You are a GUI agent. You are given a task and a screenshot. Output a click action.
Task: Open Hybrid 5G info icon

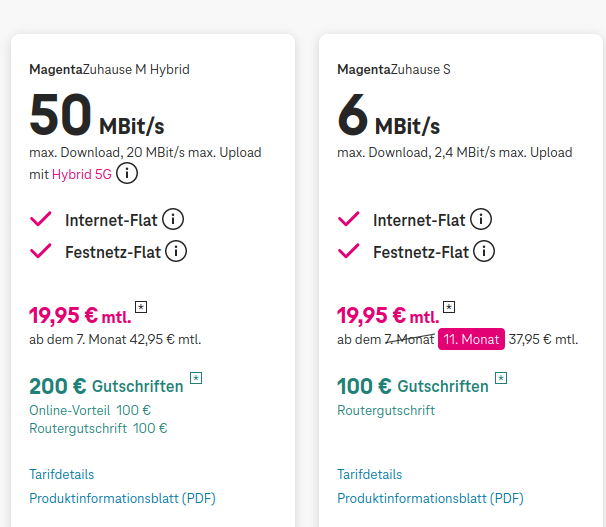pos(127,174)
